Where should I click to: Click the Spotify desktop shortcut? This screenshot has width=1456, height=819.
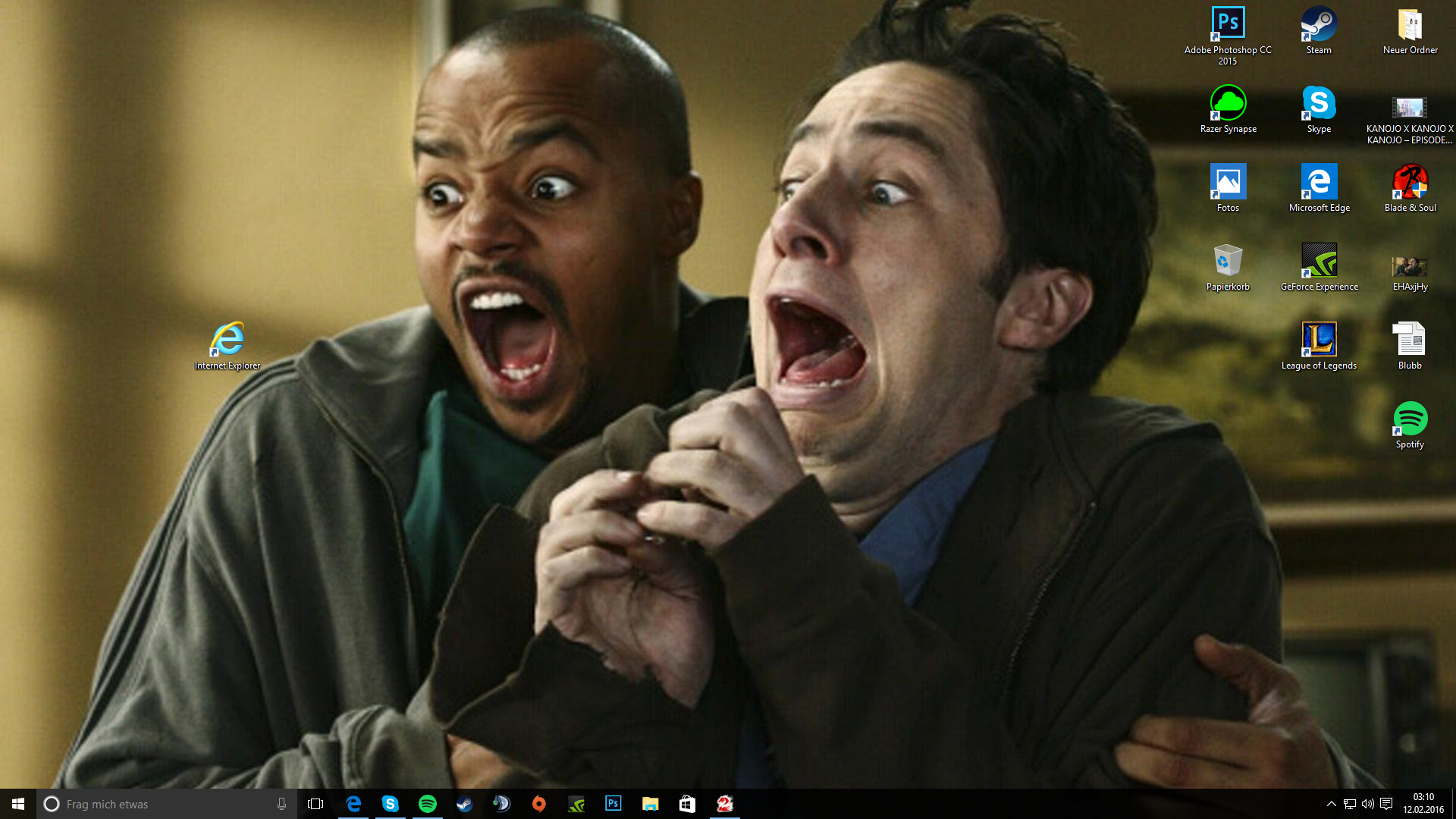click(x=1410, y=419)
